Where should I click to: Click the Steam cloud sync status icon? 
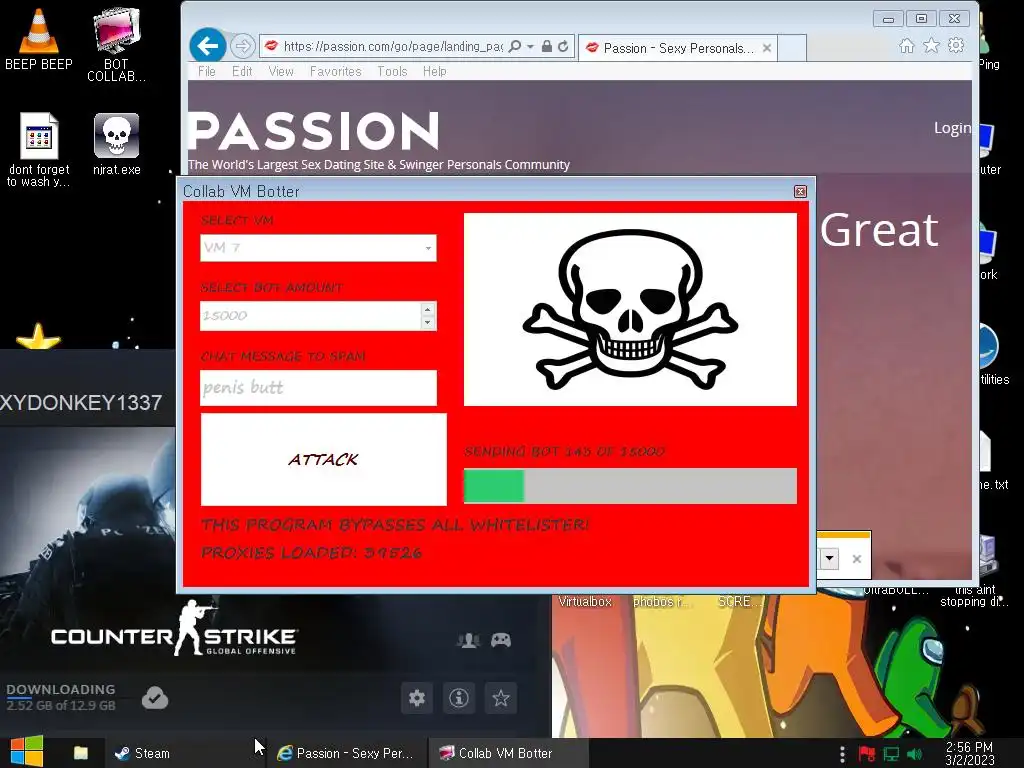pos(155,698)
